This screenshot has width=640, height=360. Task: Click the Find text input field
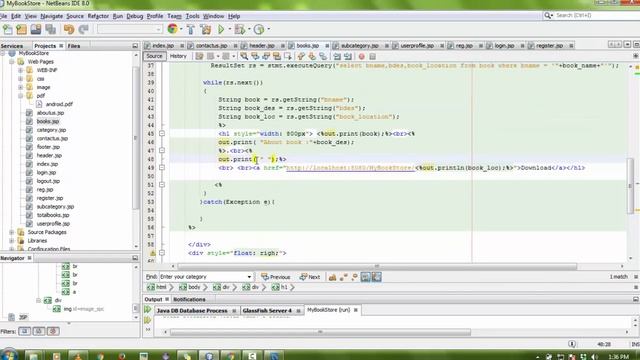(x=202, y=277)
